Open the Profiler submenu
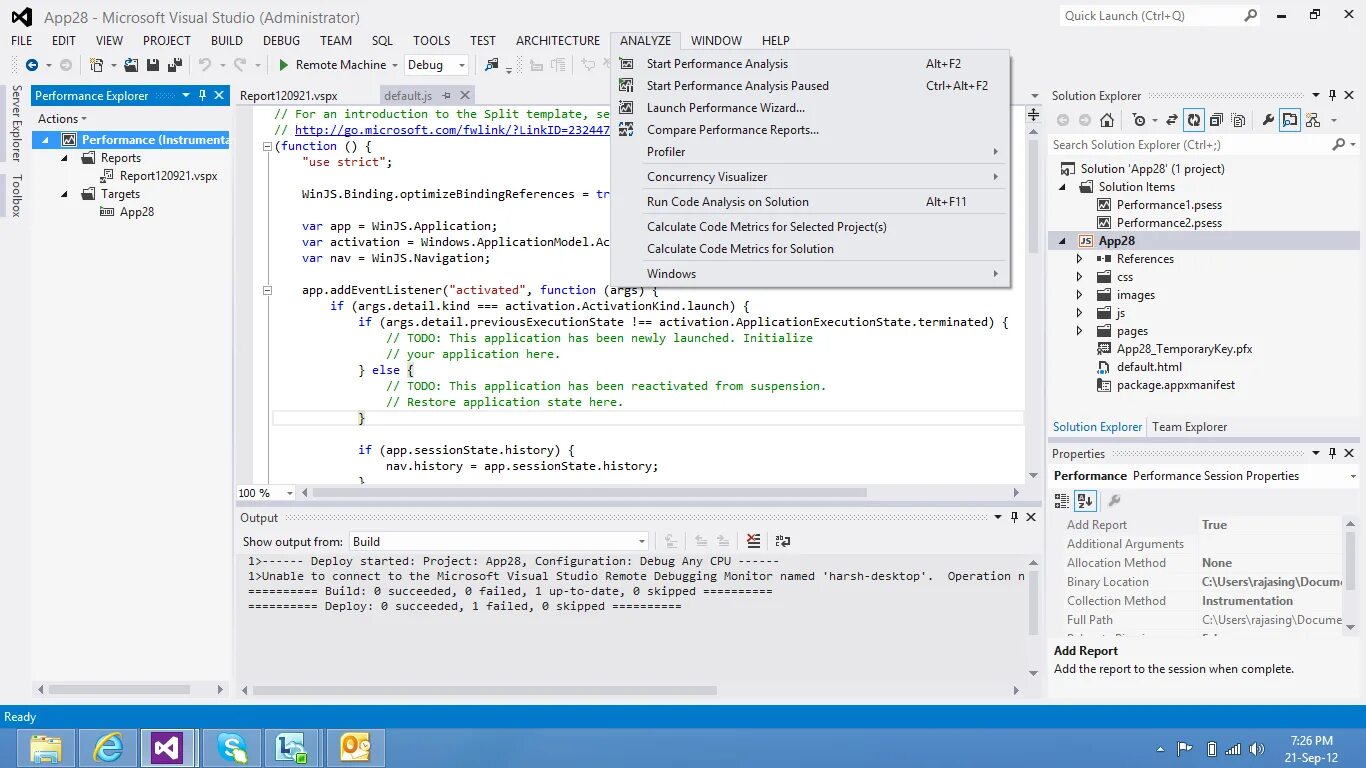This screenshot has height=768, width=1366. (810, 152)
